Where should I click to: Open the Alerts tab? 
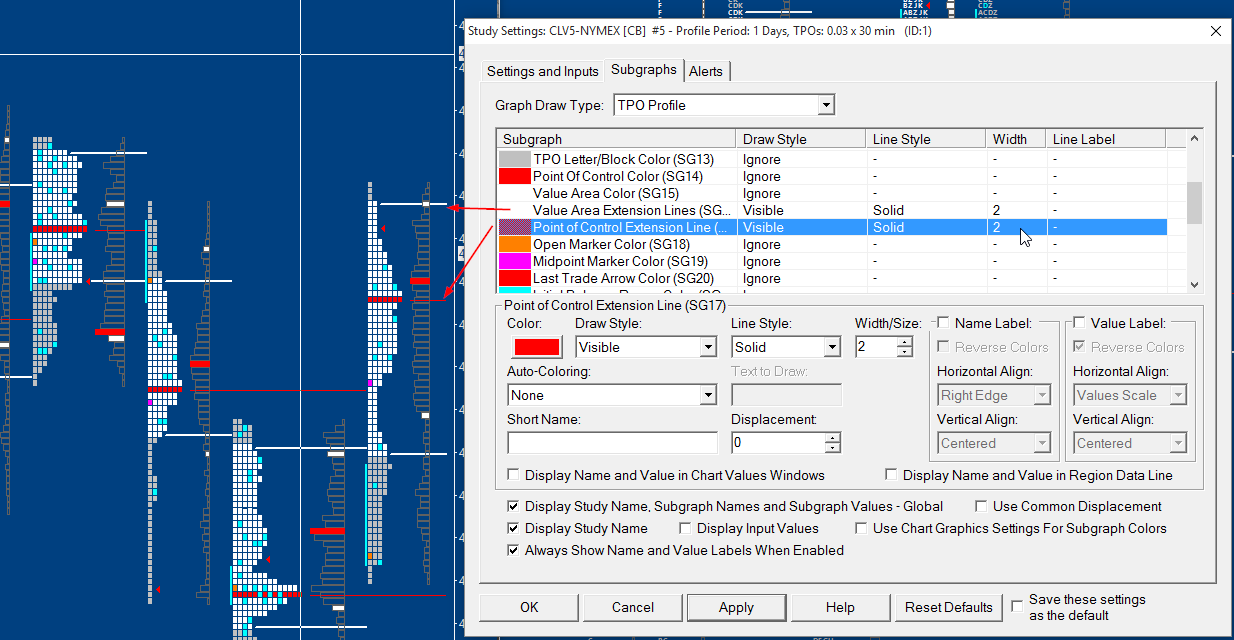point(706,71)
